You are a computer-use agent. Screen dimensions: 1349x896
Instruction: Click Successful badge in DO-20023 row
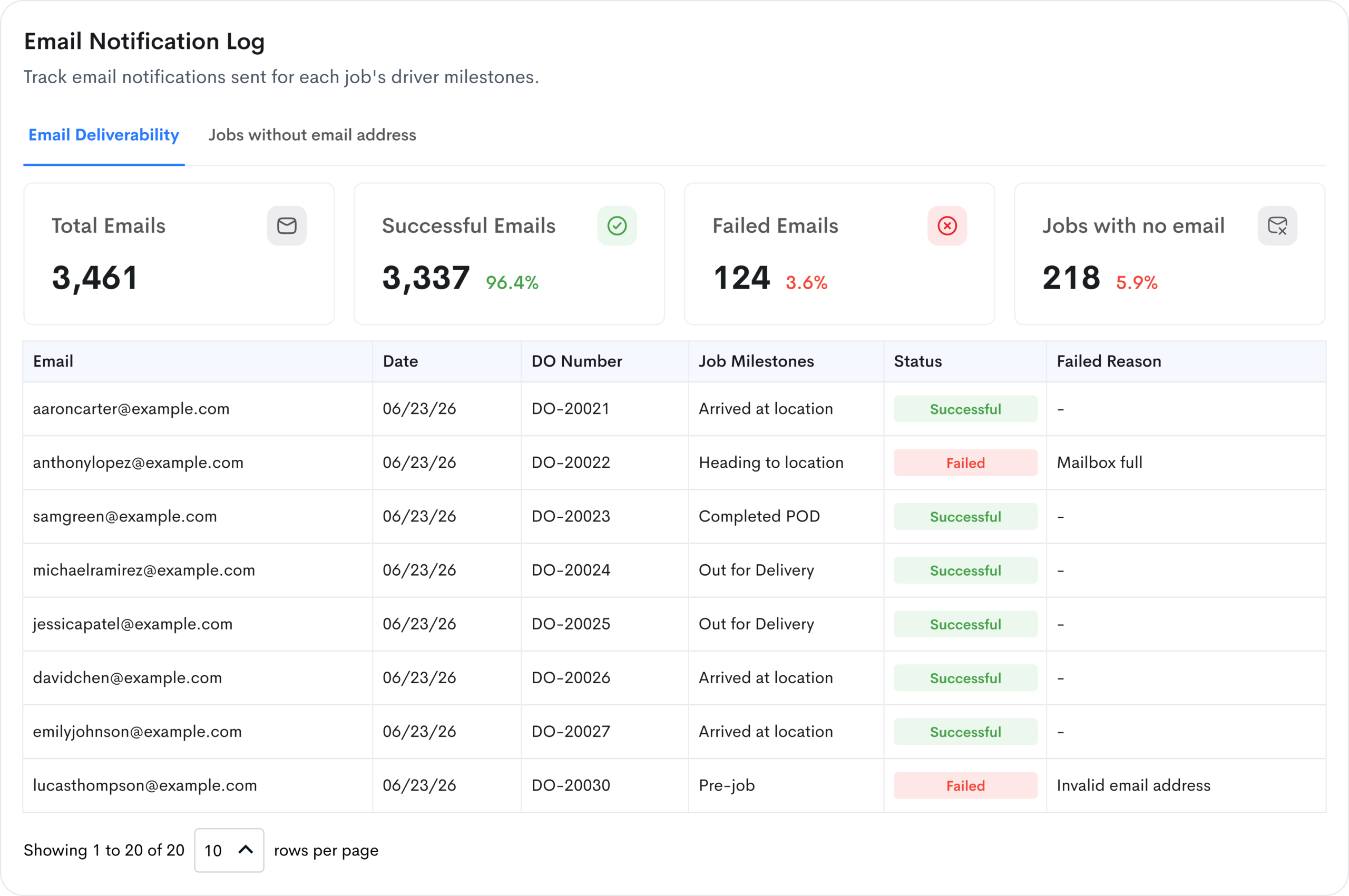click(x=965, y=517)
